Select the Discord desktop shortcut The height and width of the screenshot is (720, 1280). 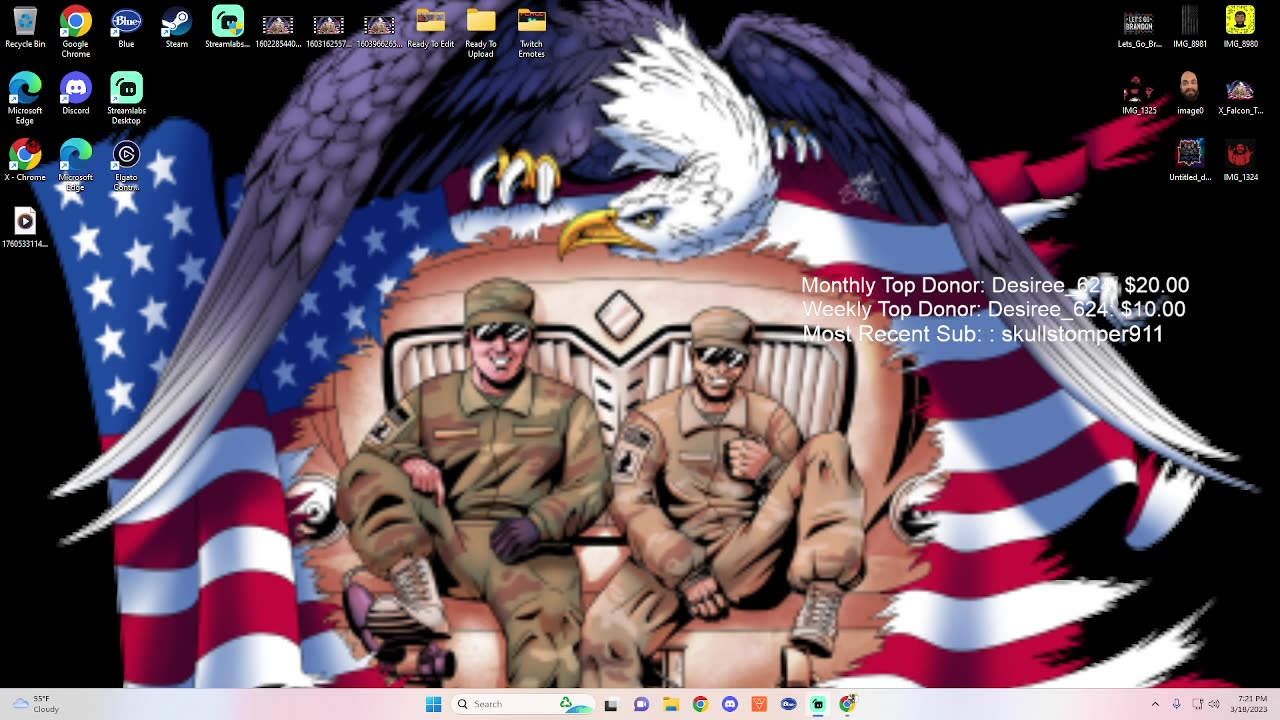[76, 94]
